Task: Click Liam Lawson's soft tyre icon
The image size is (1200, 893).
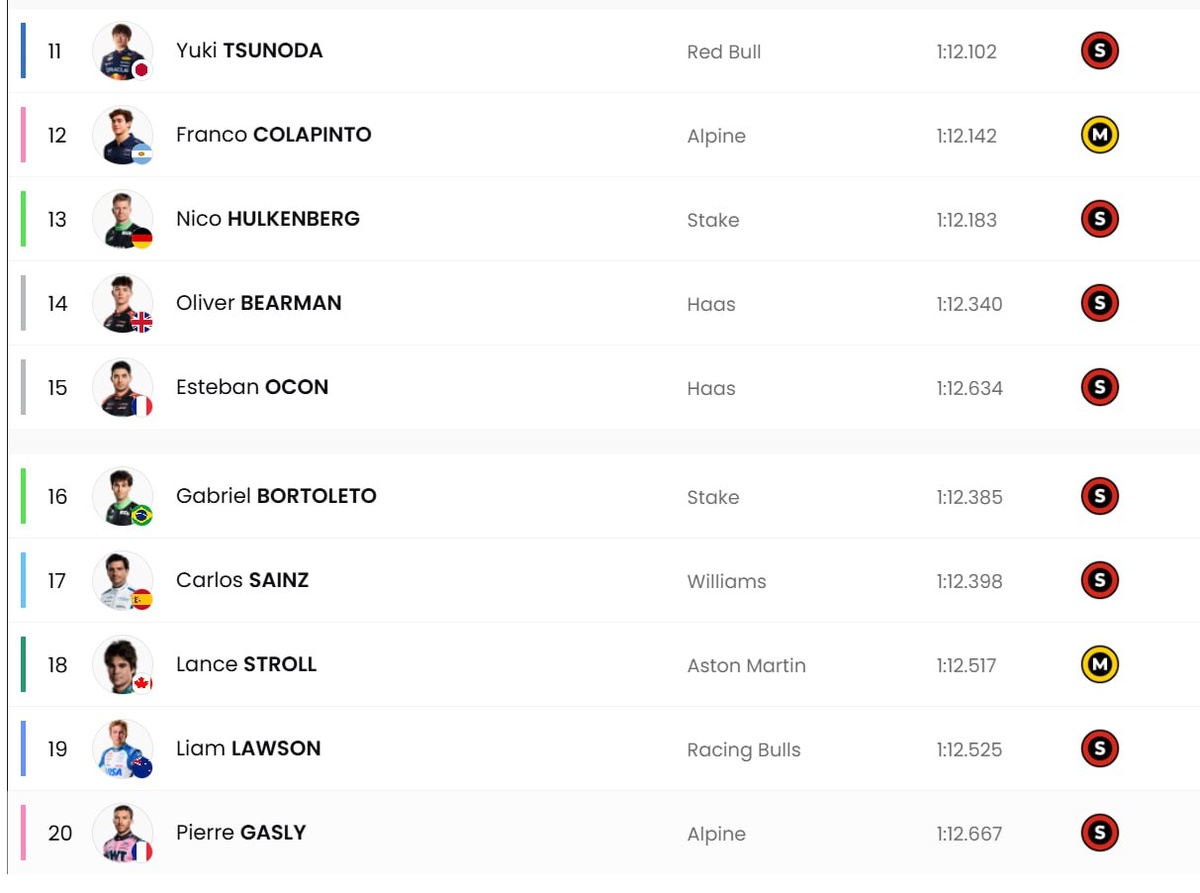Action: pyautogui.click(x=1100, y=748)
